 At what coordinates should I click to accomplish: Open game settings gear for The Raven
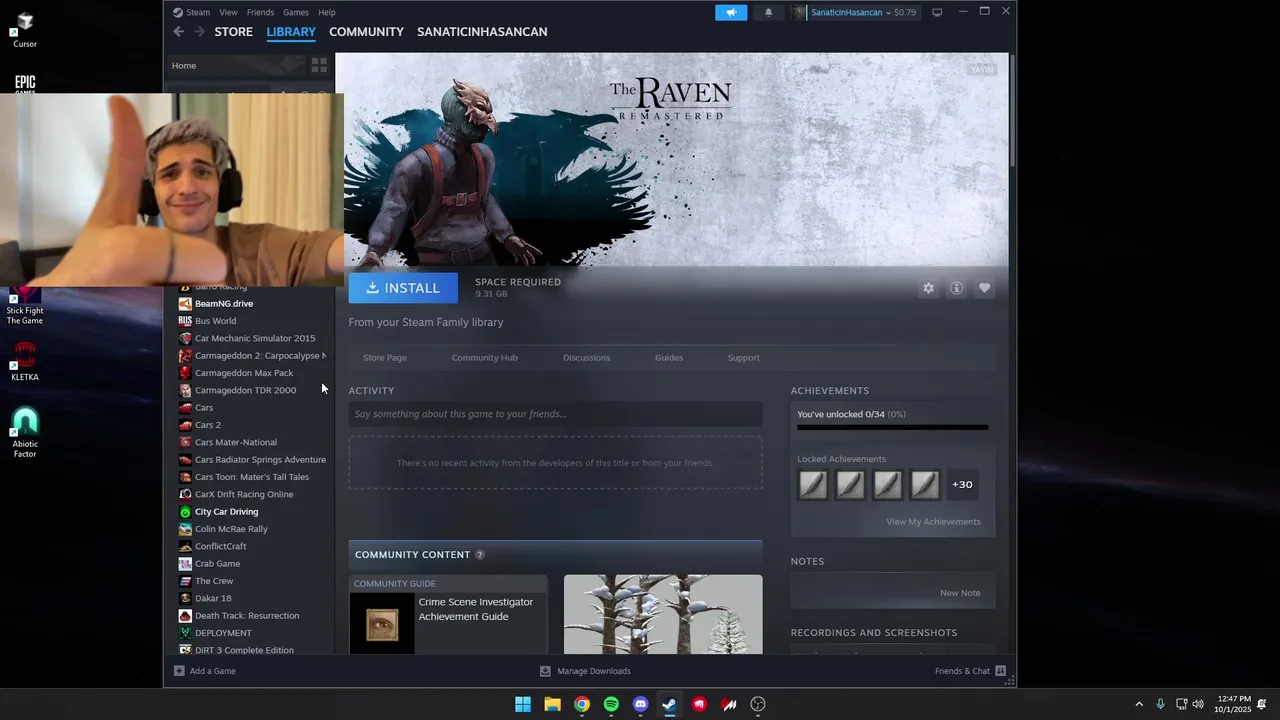click(x=928, y=288)
